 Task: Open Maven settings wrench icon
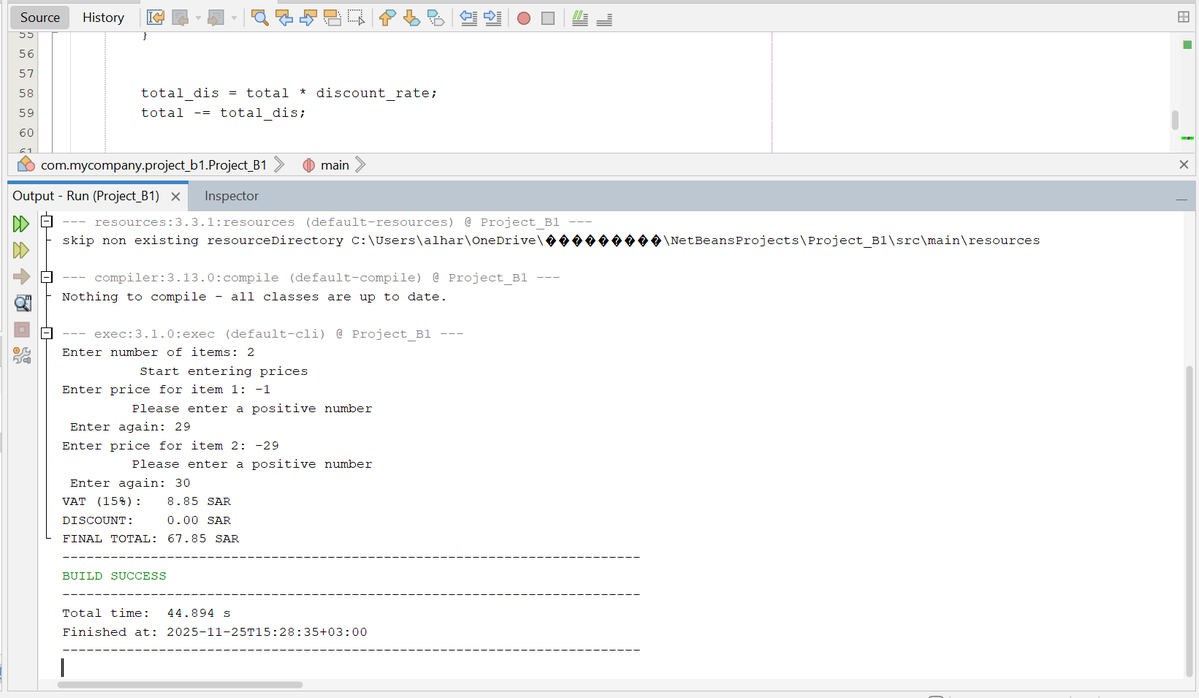pyautogui.click(x=22, y=355)
